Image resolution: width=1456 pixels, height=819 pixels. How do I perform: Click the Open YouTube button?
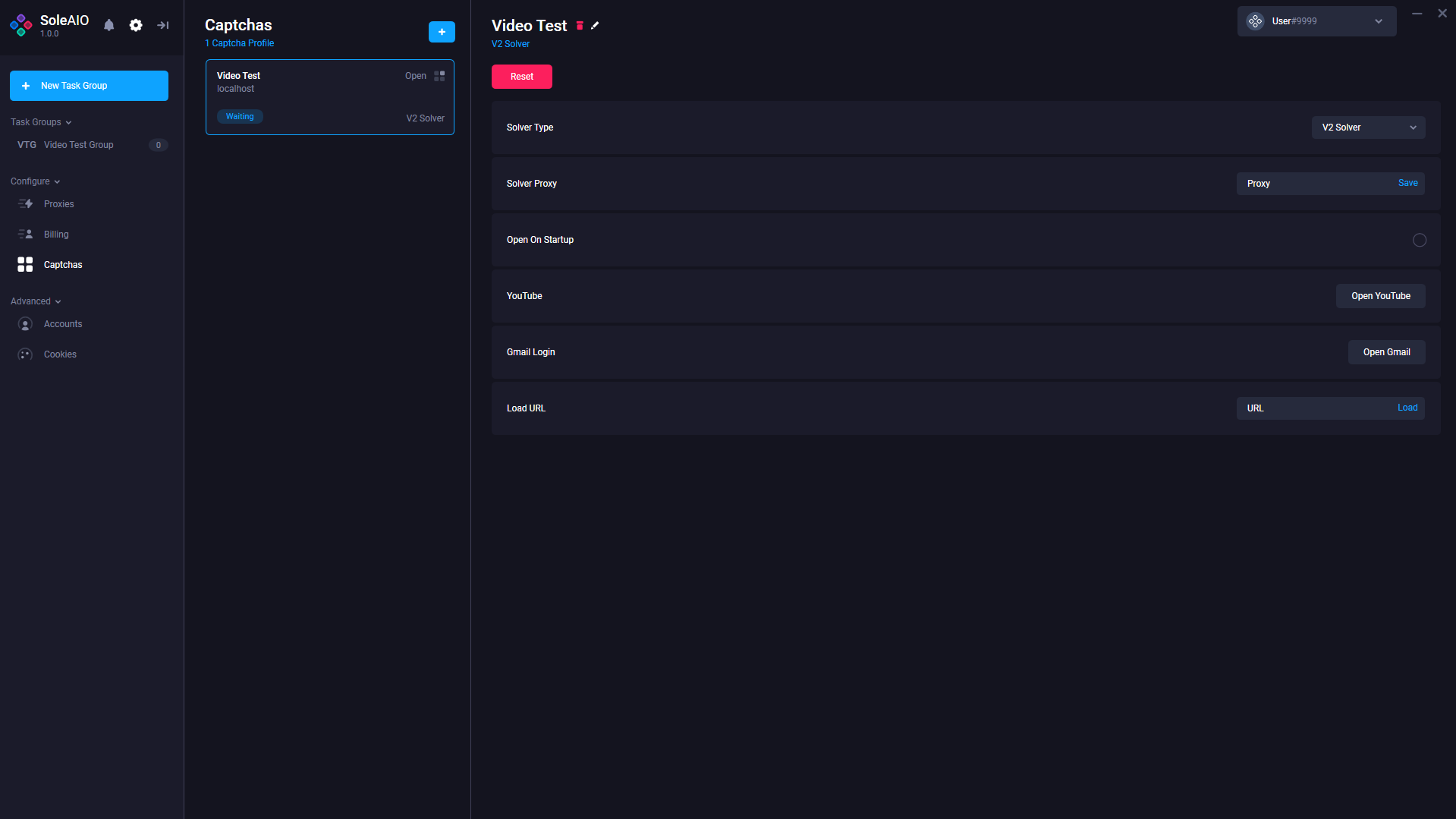1380,296
